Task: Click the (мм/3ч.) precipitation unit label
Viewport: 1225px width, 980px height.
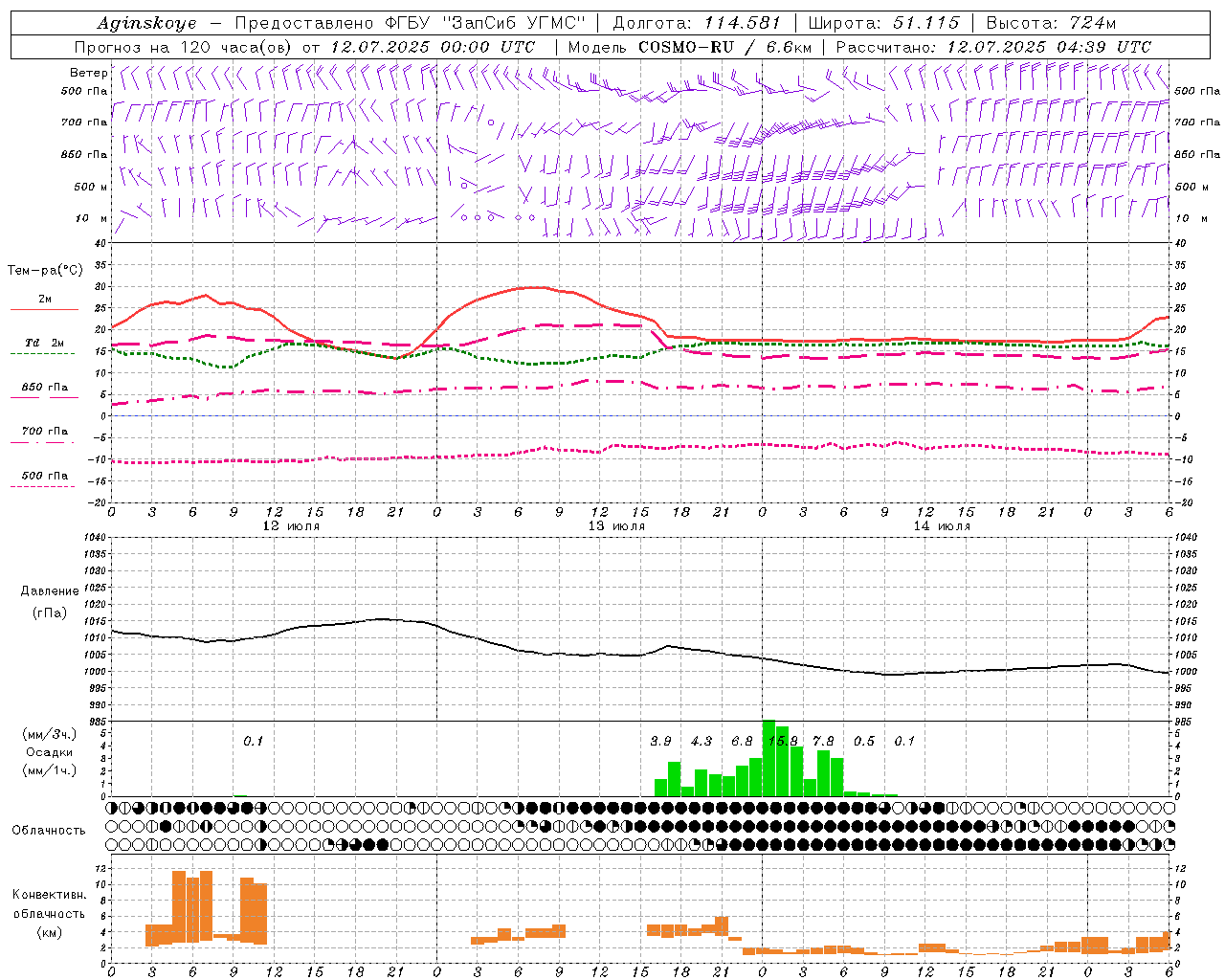Action: coord(50,734)
